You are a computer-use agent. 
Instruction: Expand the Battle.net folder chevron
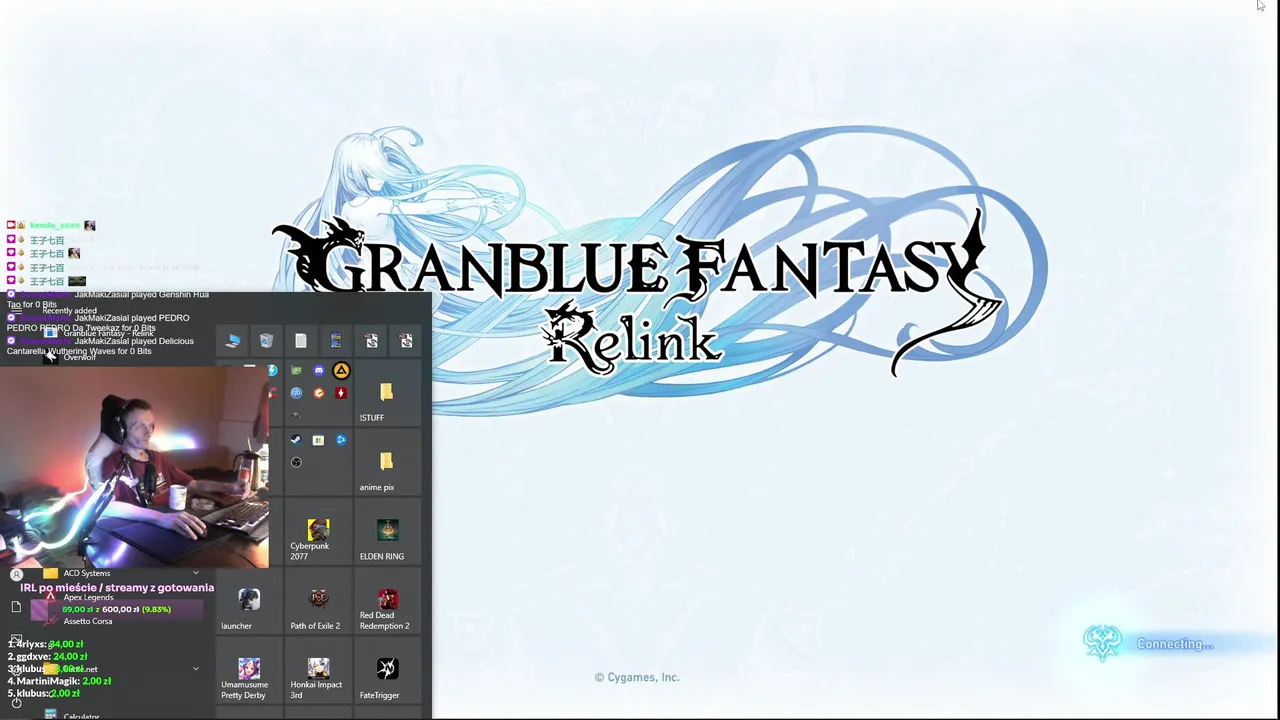coord(195,668)
